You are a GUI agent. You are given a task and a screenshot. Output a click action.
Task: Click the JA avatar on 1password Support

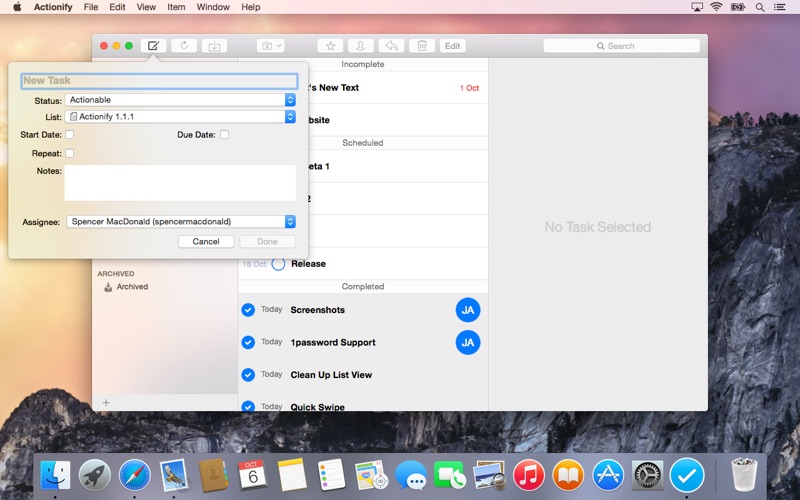(x=468, y=342)
